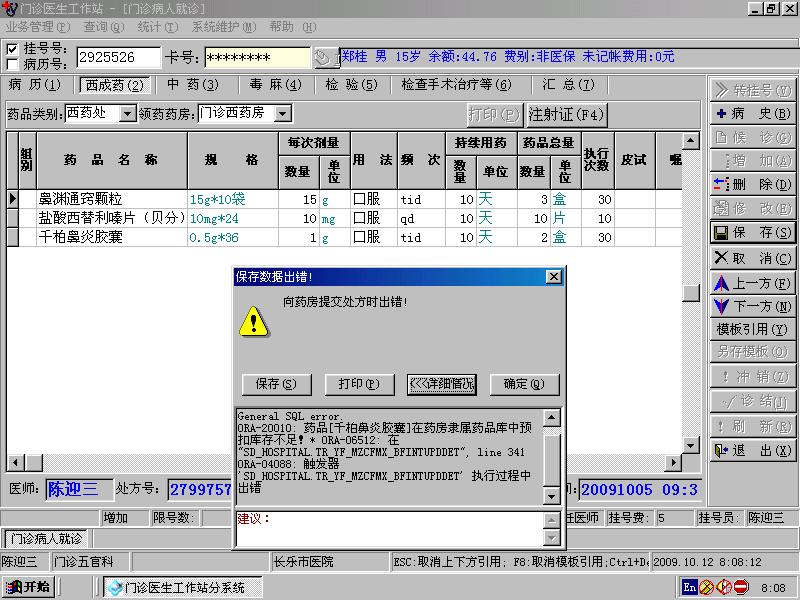800x600 pixels.
Task: Click the drug table vertical scrollbar thumb
Action: pyautogui.click(x=691, y=293)
